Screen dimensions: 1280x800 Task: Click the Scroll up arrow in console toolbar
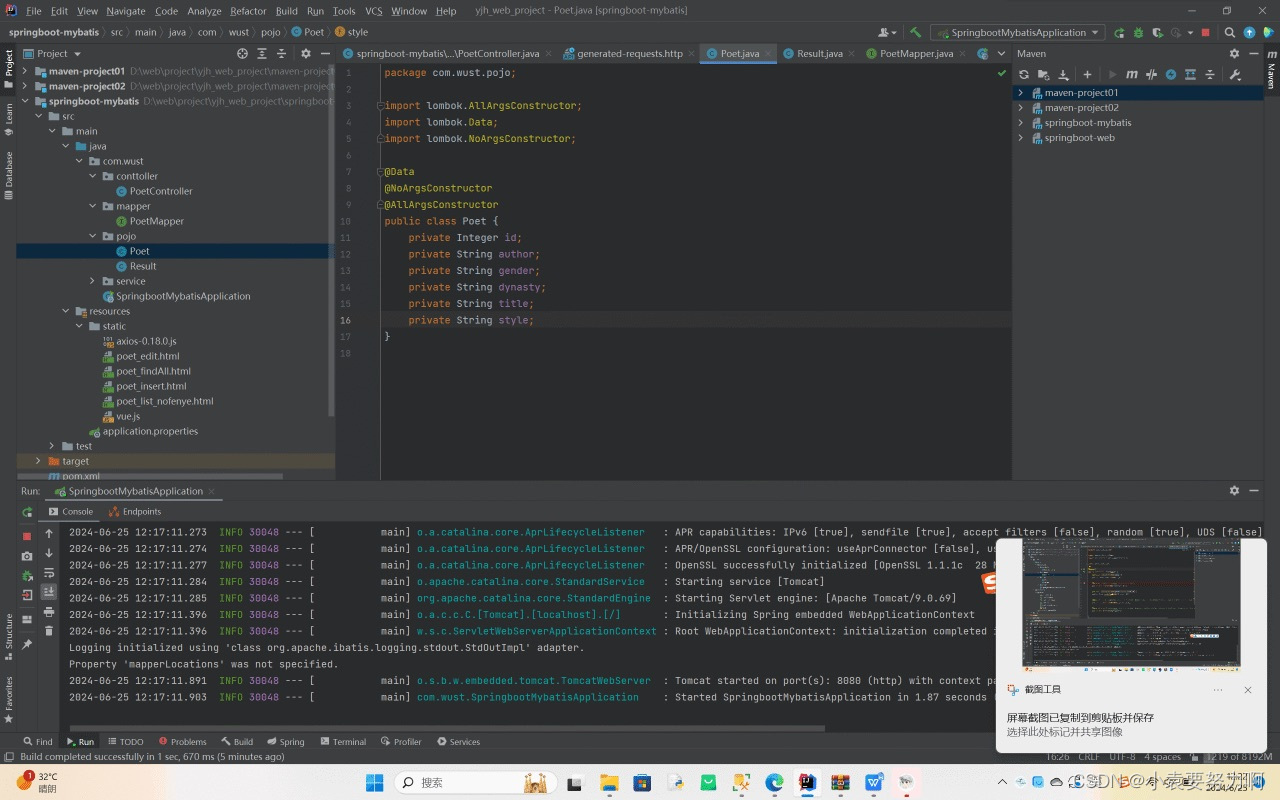click(49, 533)
